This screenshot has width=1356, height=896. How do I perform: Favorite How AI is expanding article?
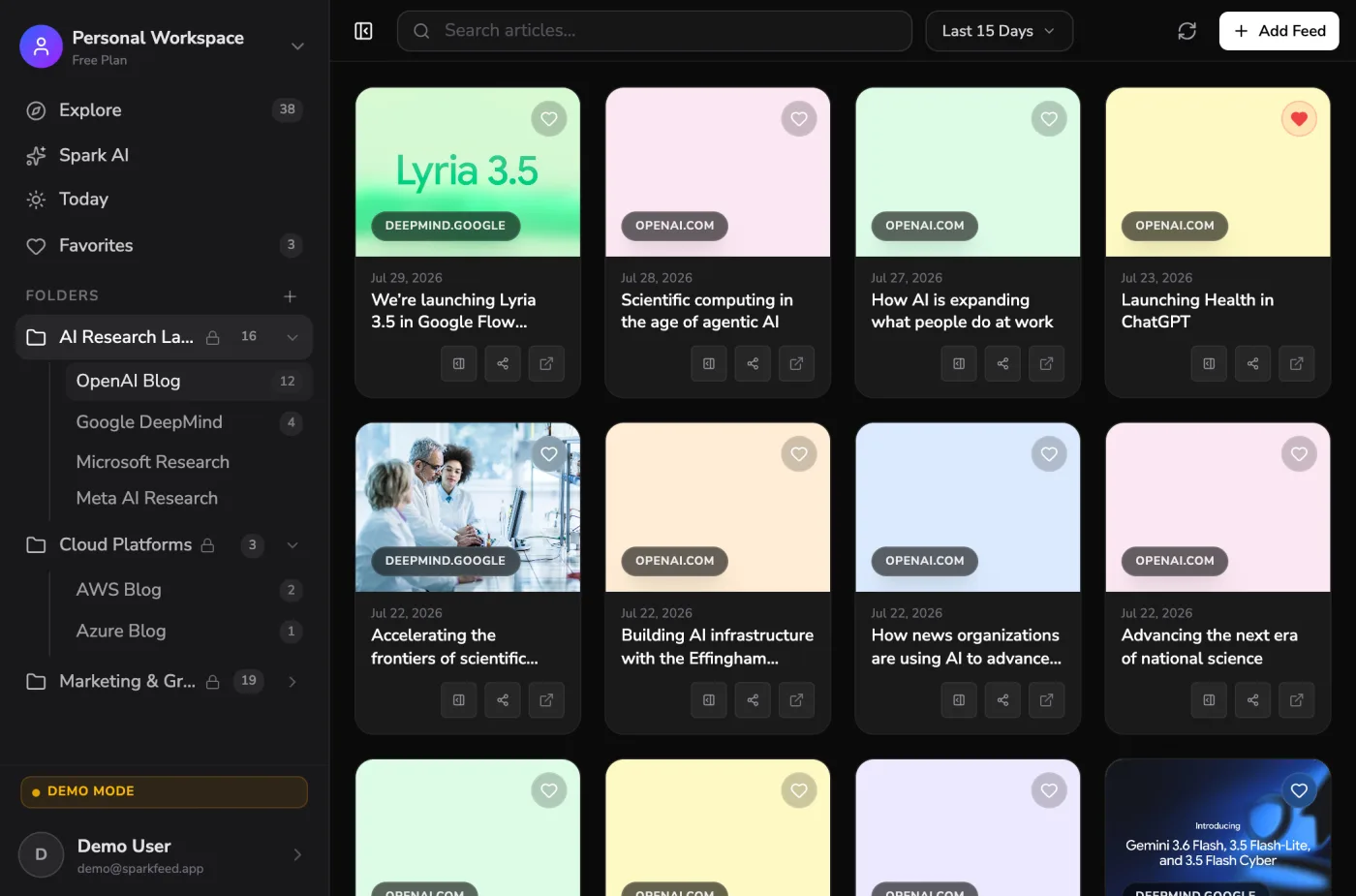pyautogui.click(x=1049, y=119)
